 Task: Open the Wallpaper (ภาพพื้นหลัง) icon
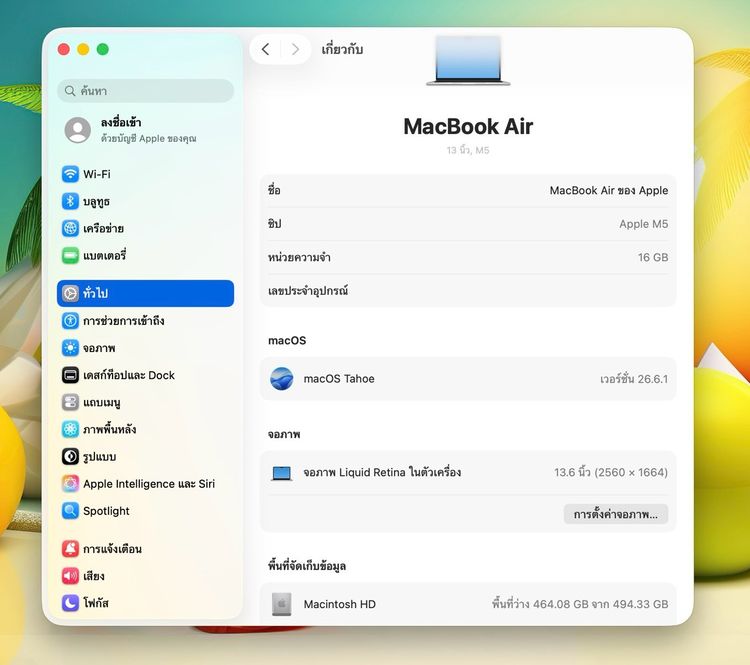[x=70, y=429]
